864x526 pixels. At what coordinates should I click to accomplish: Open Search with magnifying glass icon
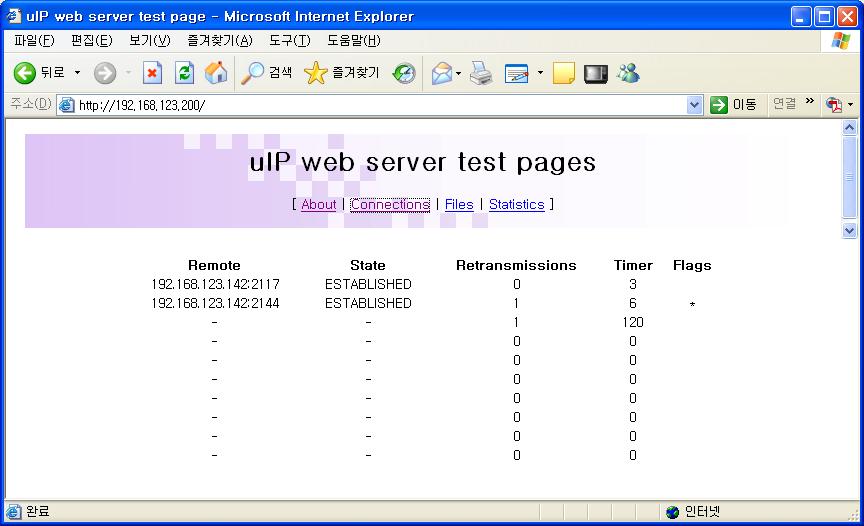[x=253, y=73]
